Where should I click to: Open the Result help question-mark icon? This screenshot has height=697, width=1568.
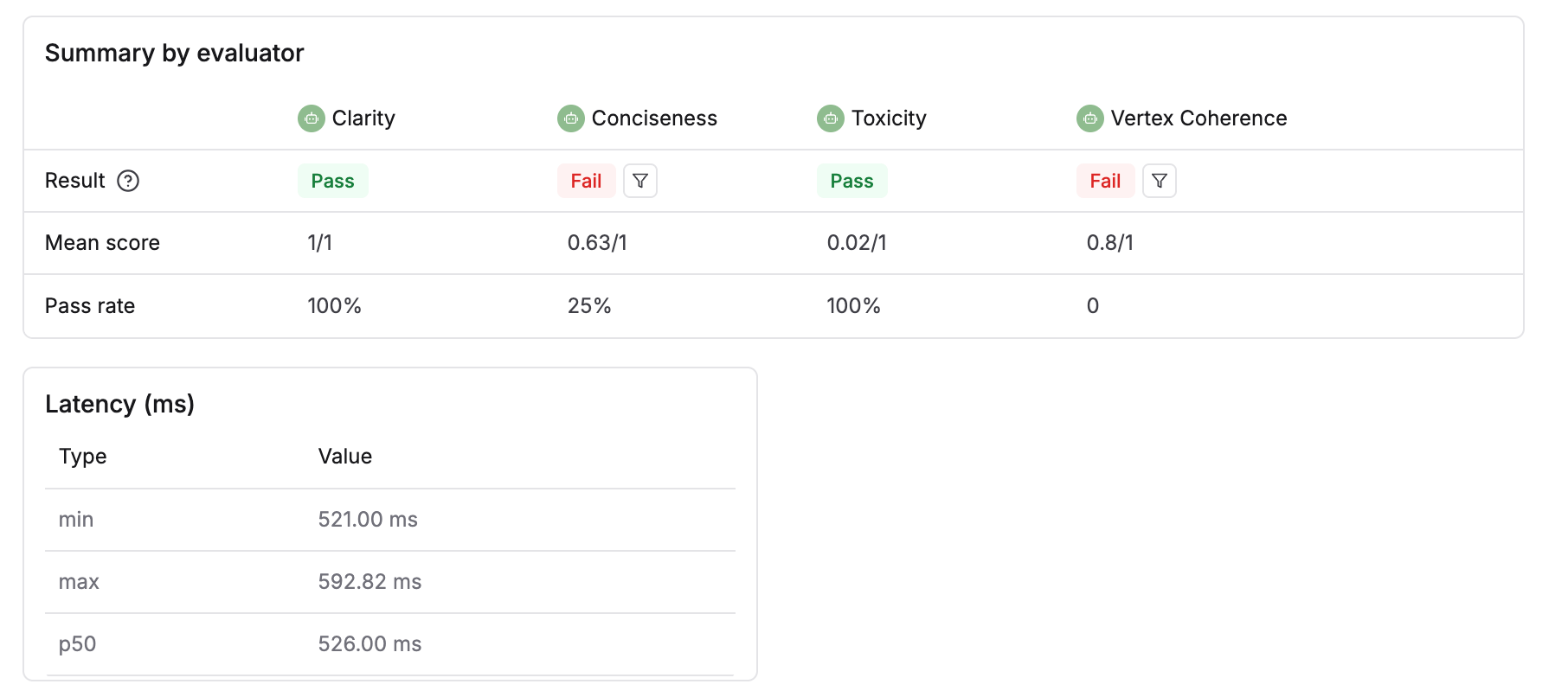pyautogui.click(x=128, y=181)
